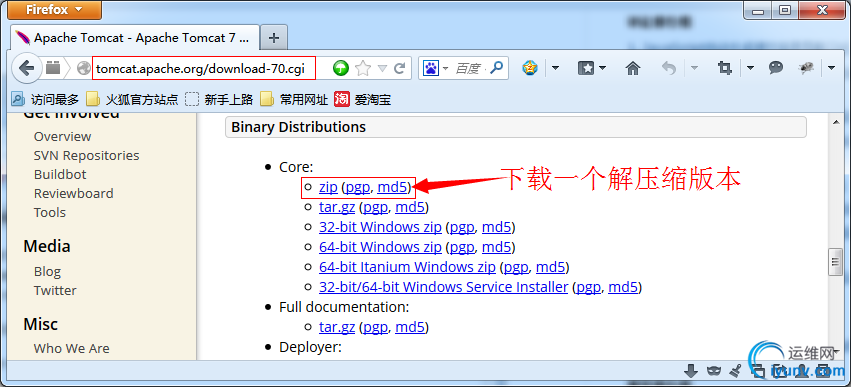Open a new tab with plus button

point(274,38)
